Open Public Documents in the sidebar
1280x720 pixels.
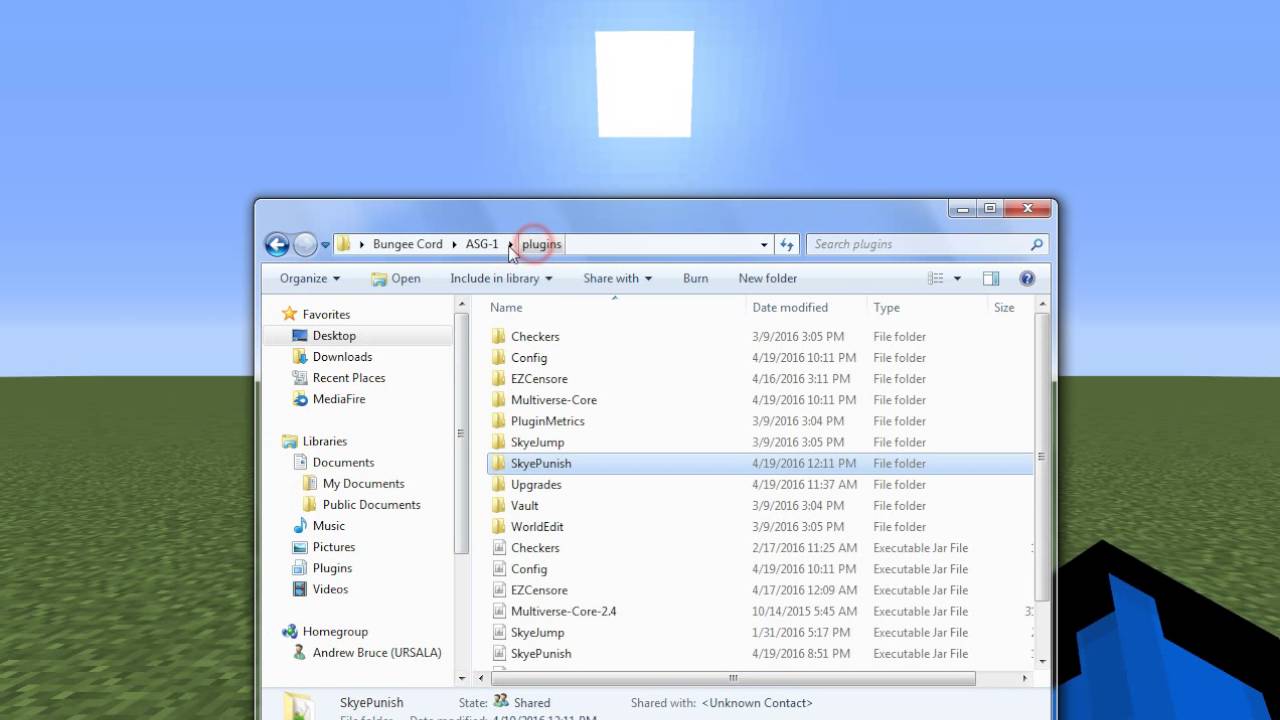371,505
